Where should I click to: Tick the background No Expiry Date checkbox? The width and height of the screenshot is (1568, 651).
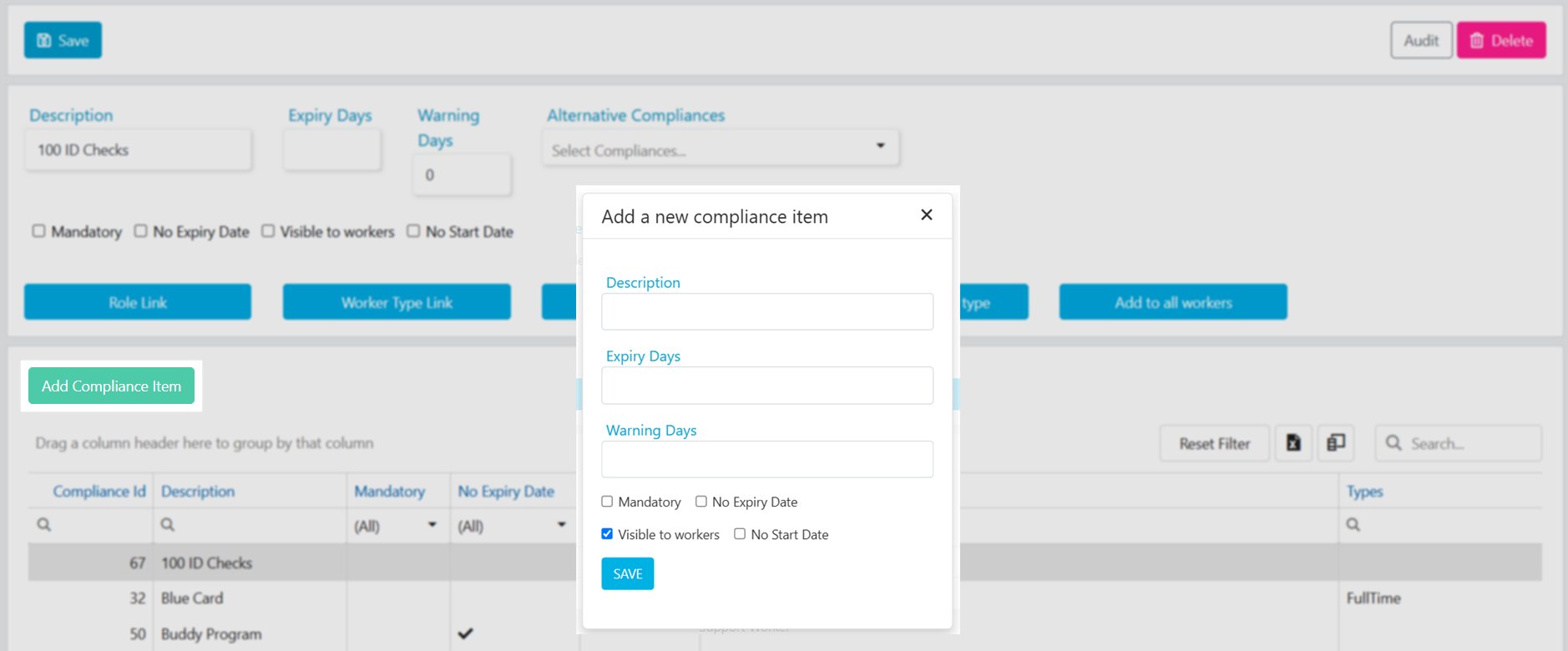(x=140, y=231)
